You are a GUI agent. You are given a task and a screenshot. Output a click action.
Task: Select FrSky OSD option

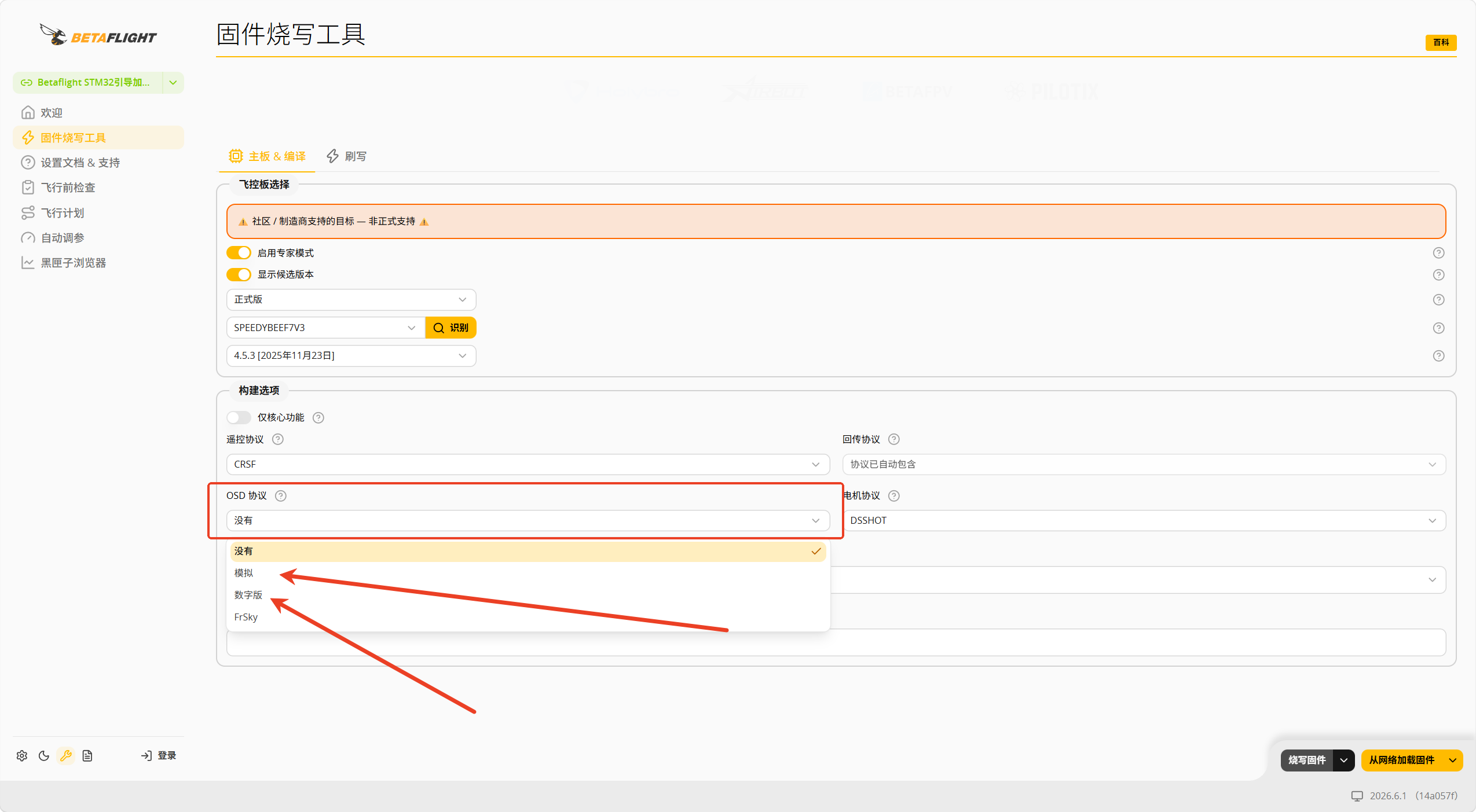point(528,617)
